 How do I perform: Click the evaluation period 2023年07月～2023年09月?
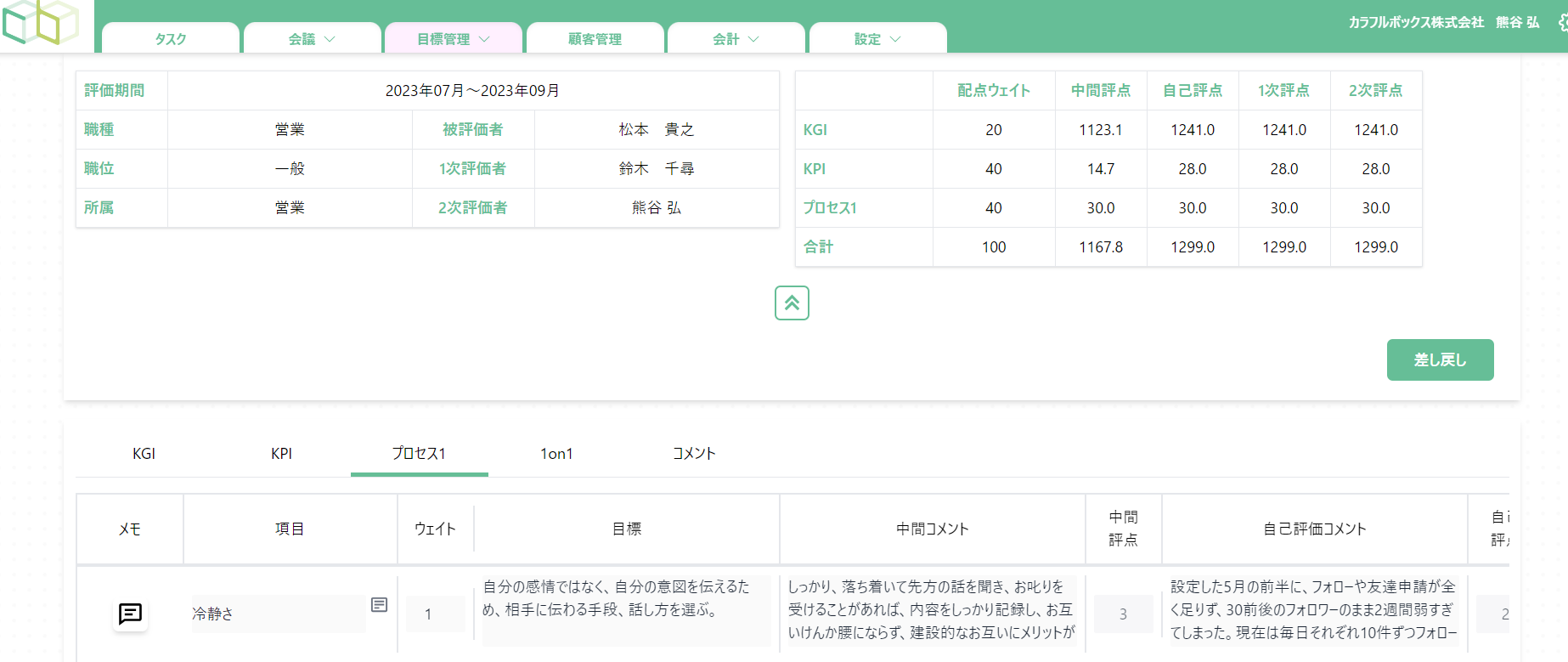(x=472, y=91)
